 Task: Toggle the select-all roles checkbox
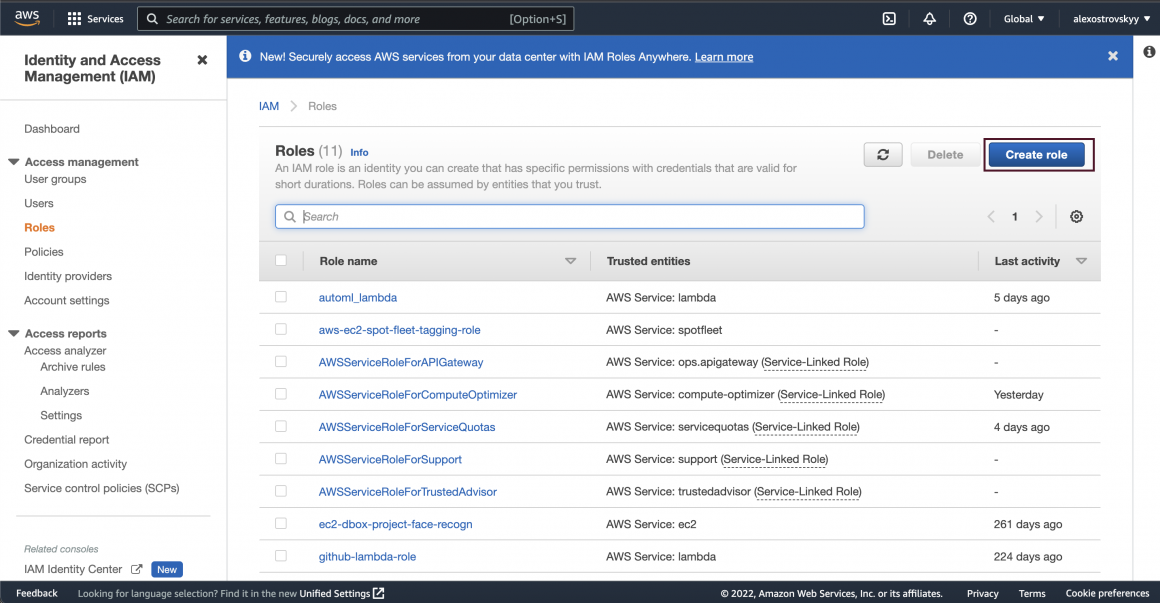click(281, 261)
